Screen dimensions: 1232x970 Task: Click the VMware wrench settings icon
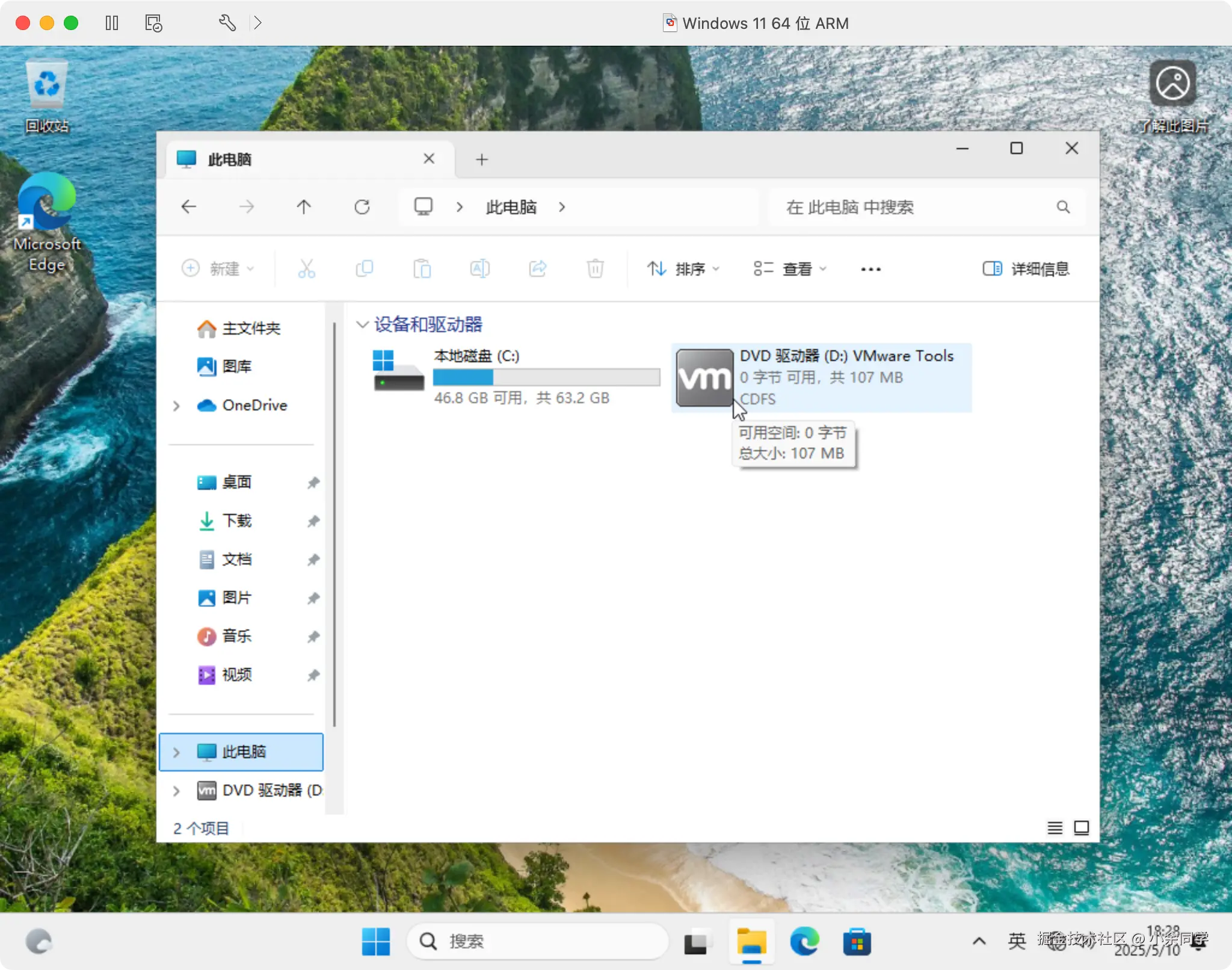click(227, 23)
